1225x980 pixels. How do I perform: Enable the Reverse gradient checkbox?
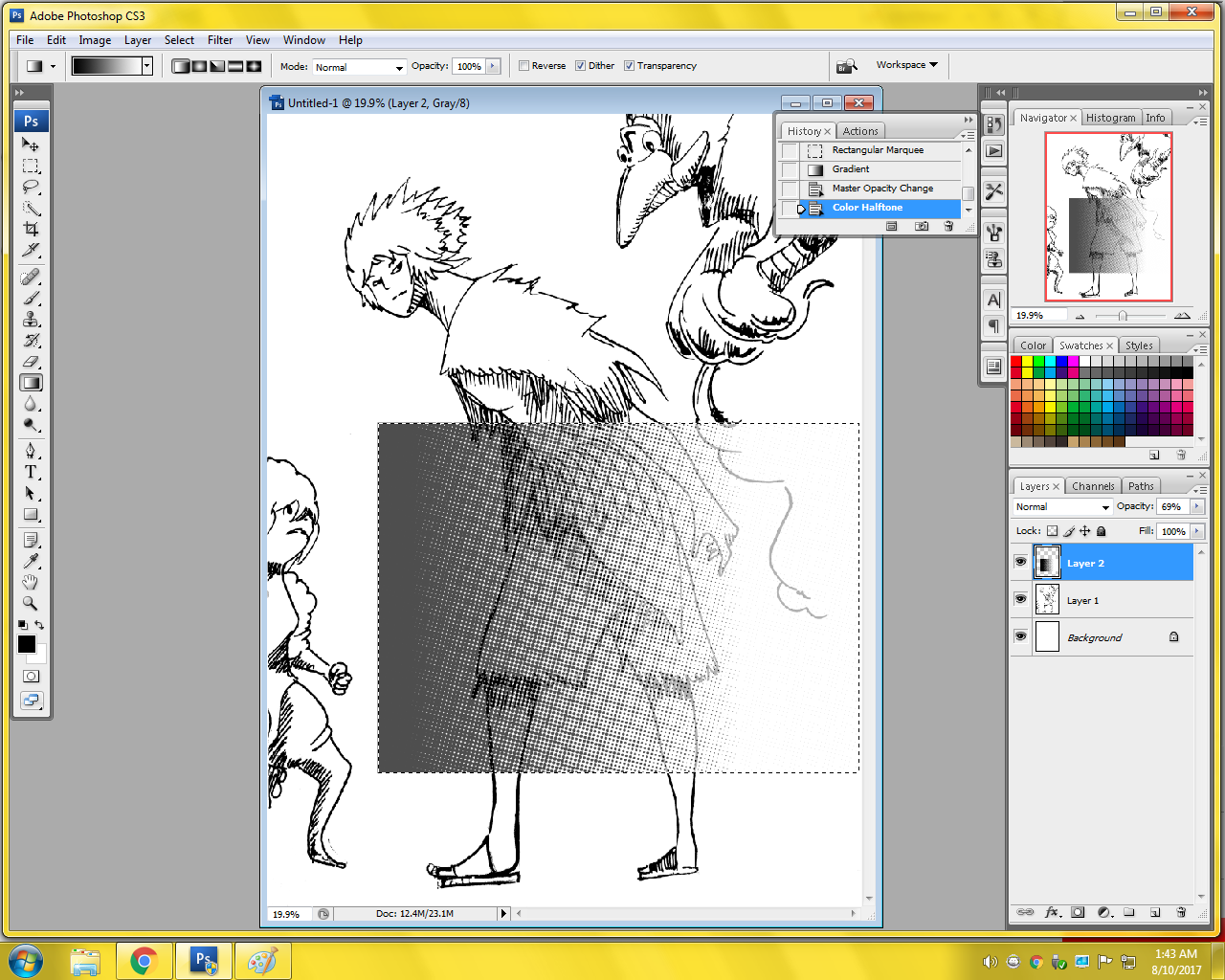pos(523,66)
